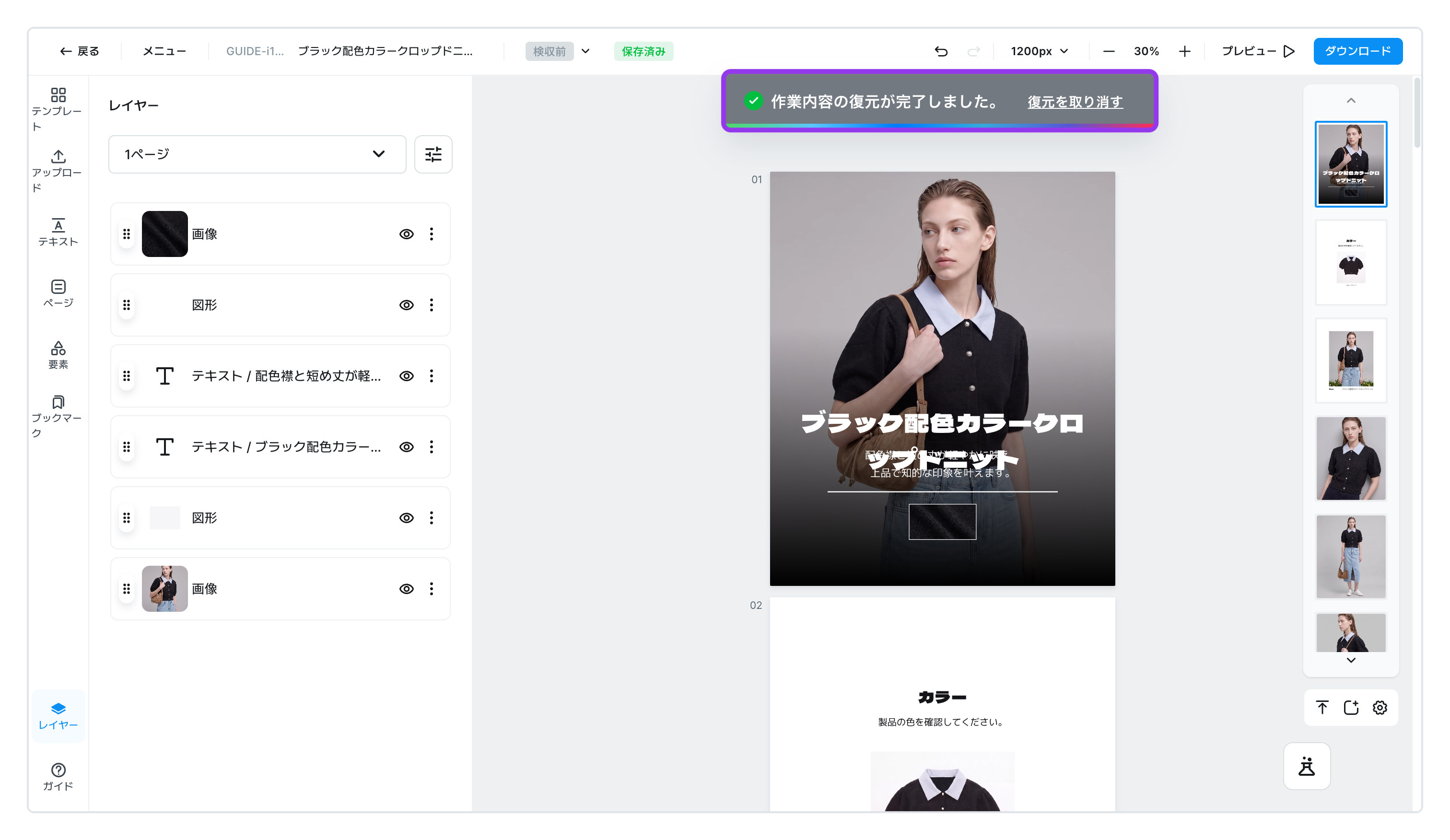Image resolution: width=1450 pixels, height=840 pixels.
Task: Open the 検収前 status dropdown
Action: [558, 51]
